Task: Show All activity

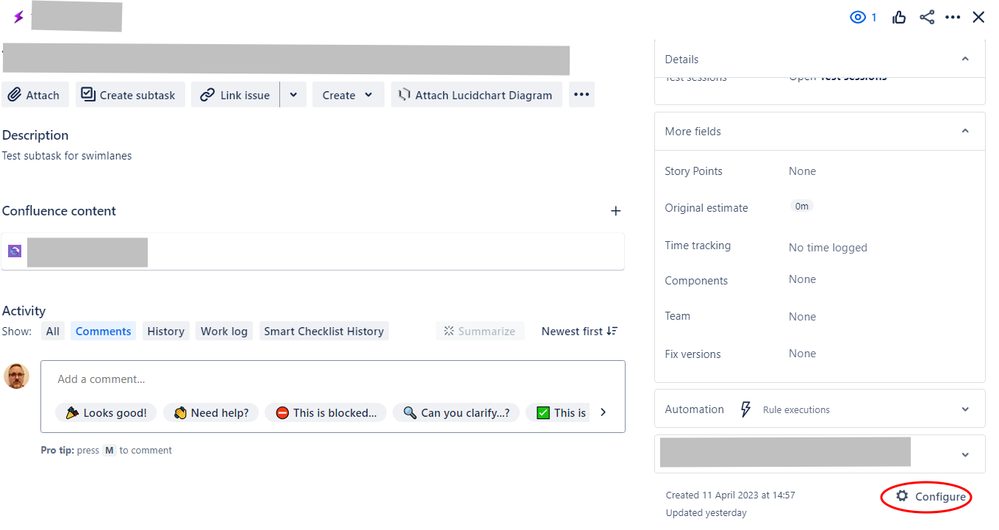Action: (x=53, y=331)
